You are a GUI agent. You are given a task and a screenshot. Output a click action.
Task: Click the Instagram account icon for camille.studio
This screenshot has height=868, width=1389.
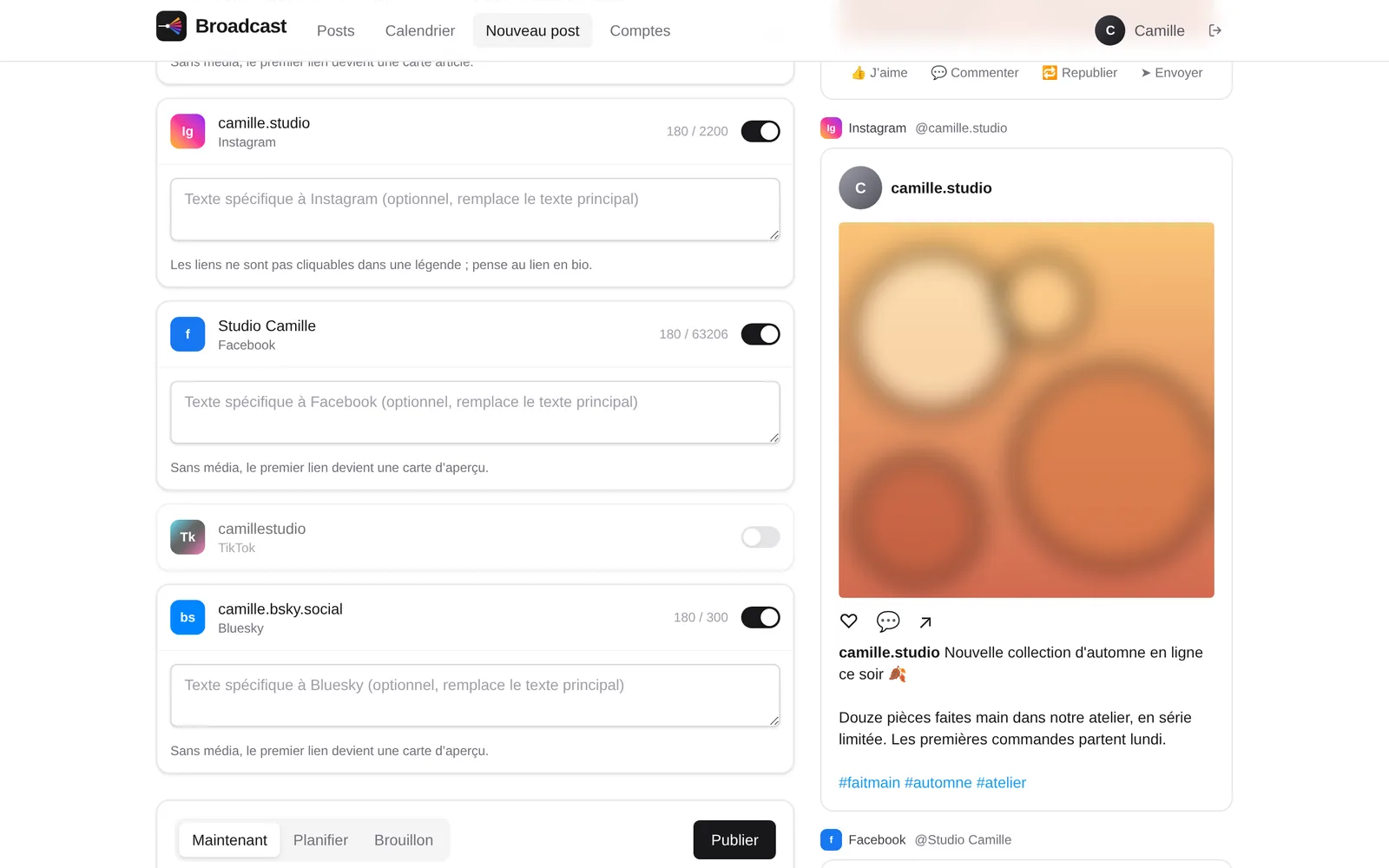188,131
